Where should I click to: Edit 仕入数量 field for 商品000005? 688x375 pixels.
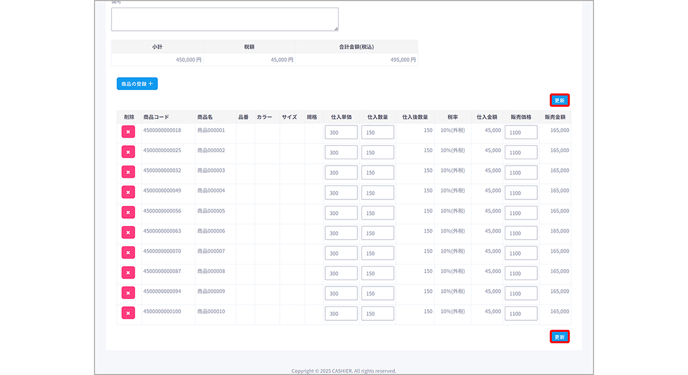[x=378, y=213]
